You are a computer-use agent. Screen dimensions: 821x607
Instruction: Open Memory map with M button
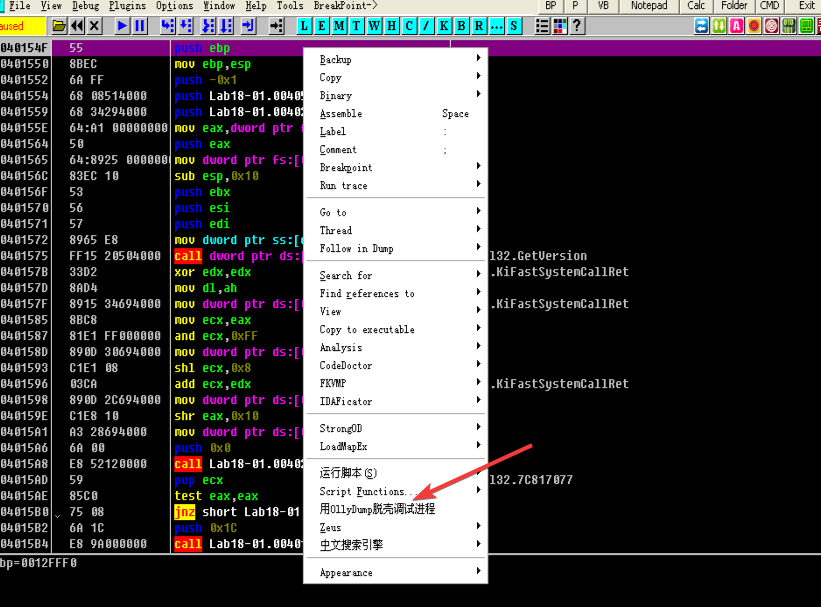[339, 26]
